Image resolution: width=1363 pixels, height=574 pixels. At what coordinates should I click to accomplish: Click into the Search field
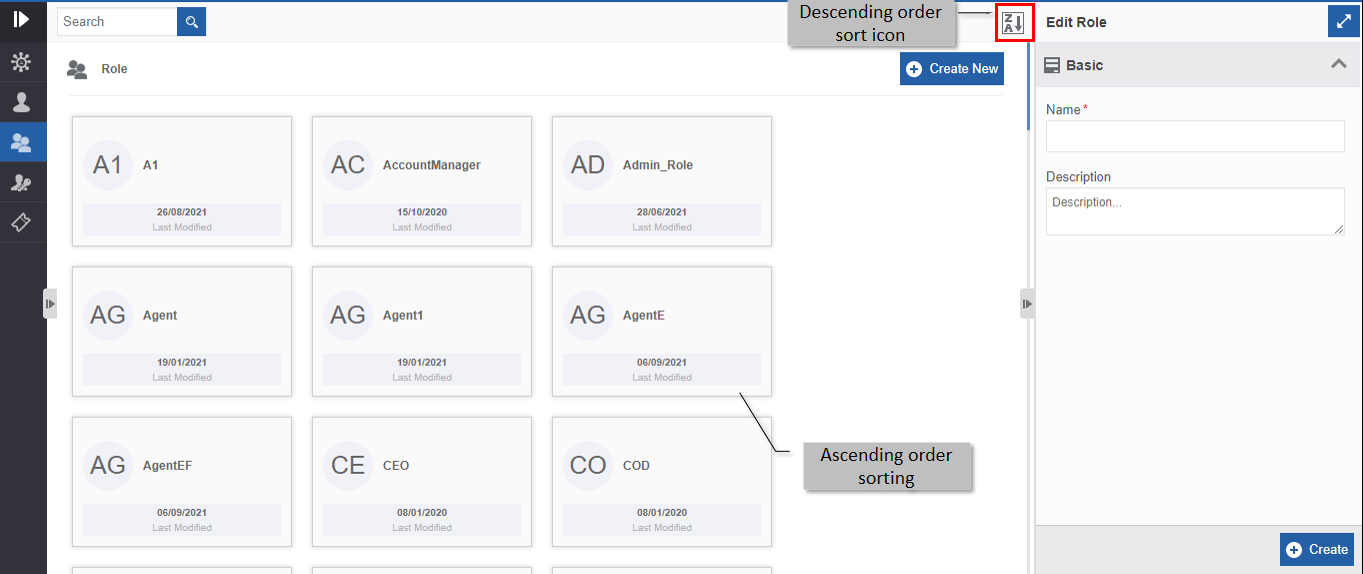tap(117, 21)
